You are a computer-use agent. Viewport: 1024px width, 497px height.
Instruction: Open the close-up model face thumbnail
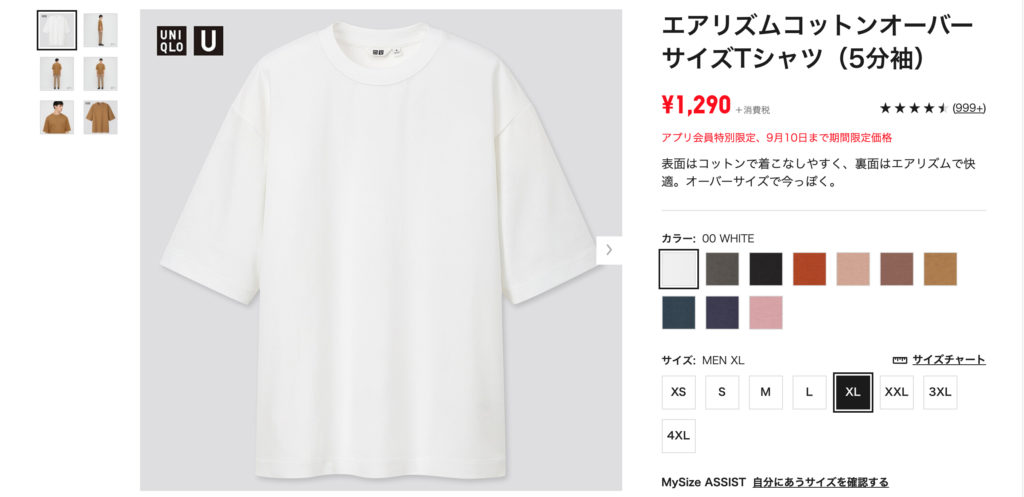coord(57,118)
